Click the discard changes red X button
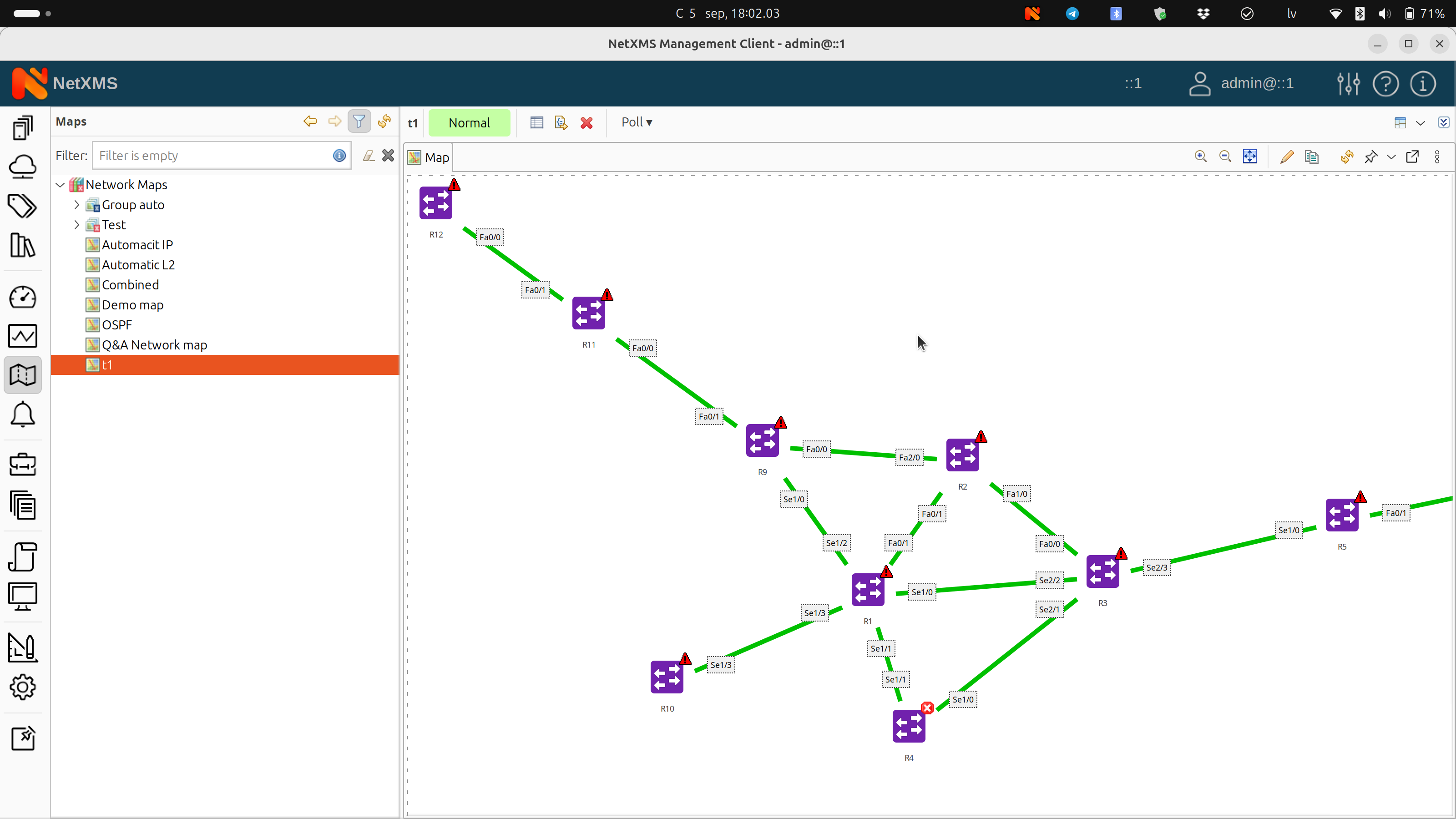This screenshot has width=1456, height=819. [587, 122]
